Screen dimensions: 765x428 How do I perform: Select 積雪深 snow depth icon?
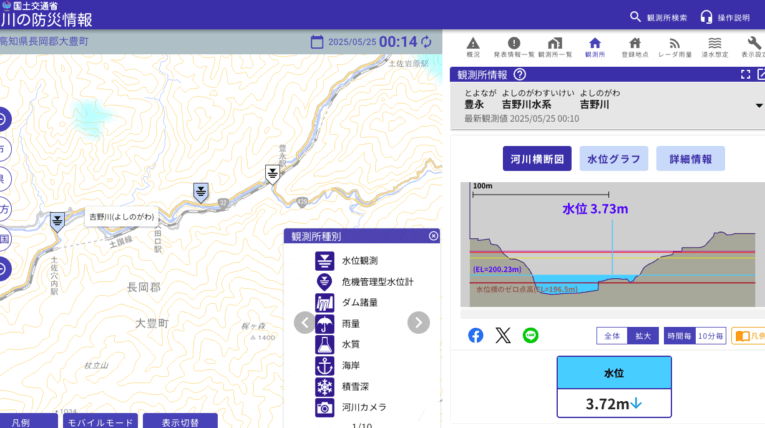pos(324,387)
